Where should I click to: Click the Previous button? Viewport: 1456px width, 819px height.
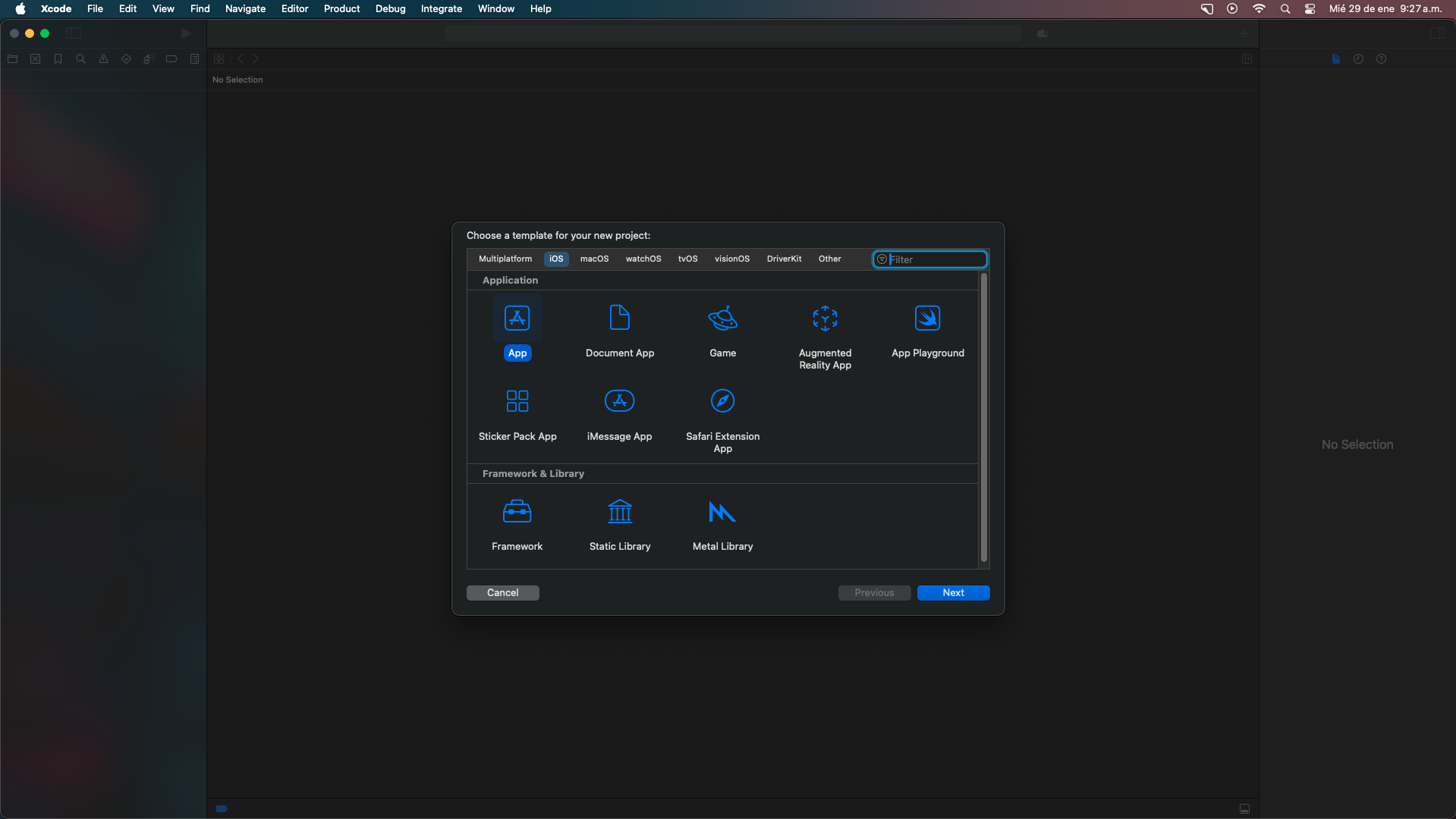point(874,593)
